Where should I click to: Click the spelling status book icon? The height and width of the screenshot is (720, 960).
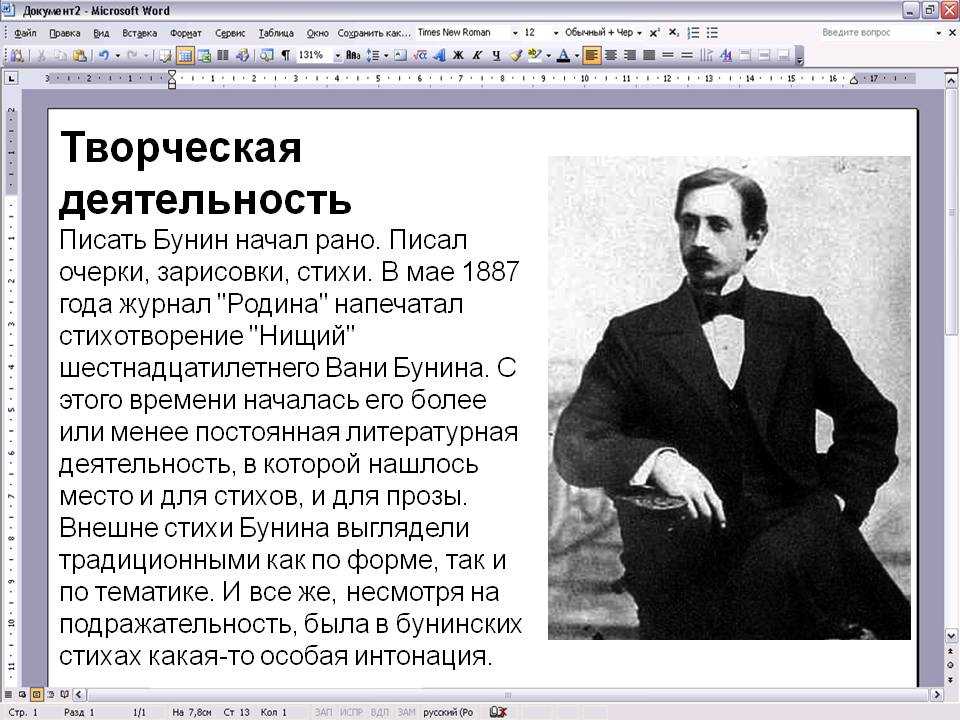pos(498,712)
